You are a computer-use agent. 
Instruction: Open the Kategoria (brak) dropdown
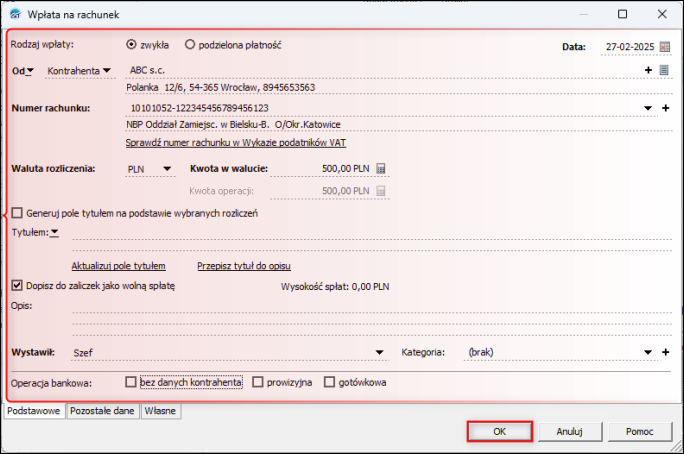[648, 352]
